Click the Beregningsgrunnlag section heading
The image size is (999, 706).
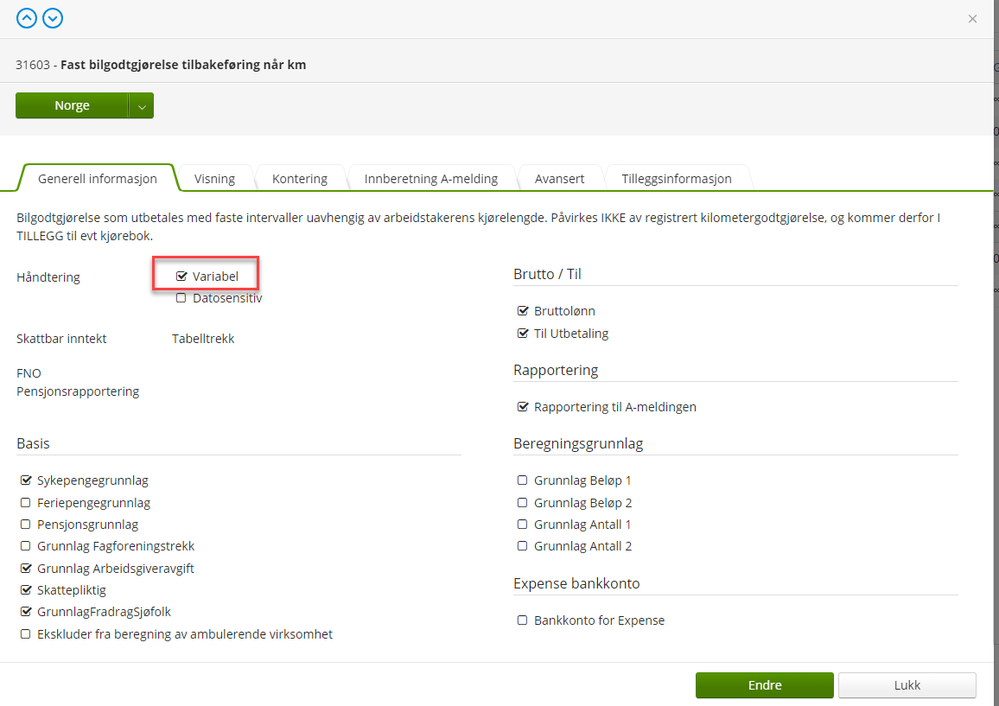tap(579, 443)
